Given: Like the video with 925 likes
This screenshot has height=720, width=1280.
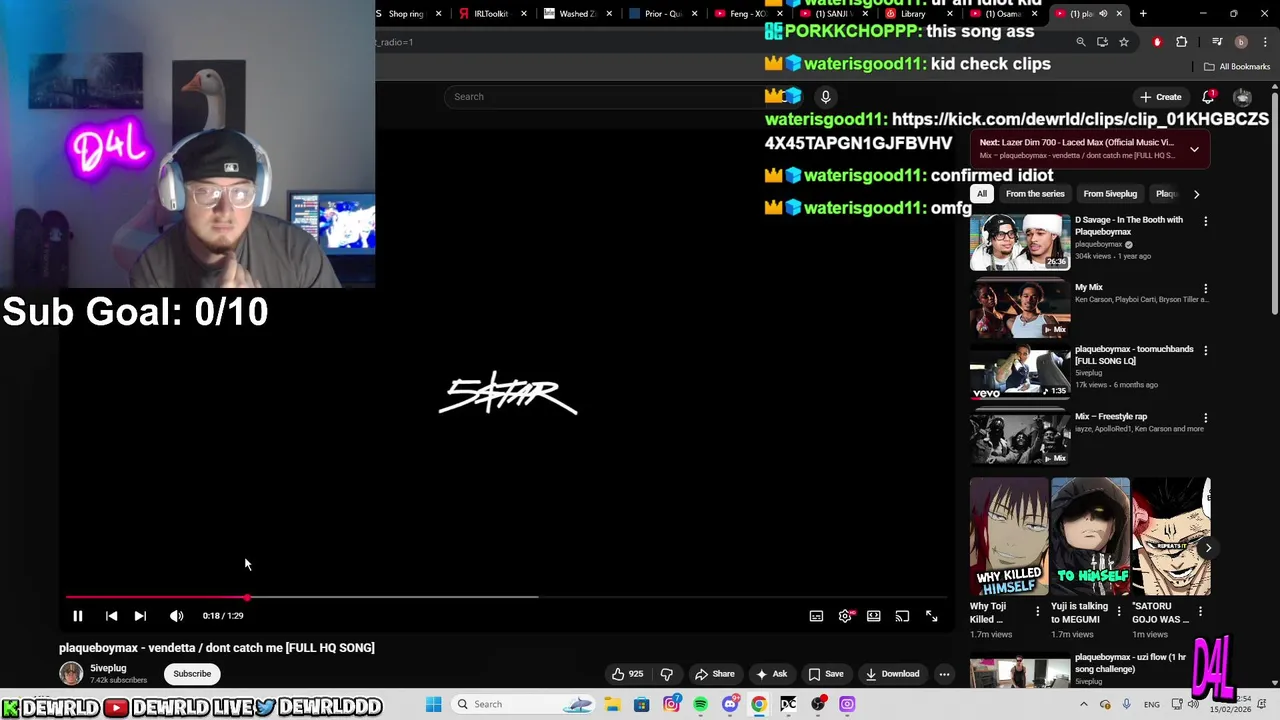Looking at the screenshot, I should (627, 674).
